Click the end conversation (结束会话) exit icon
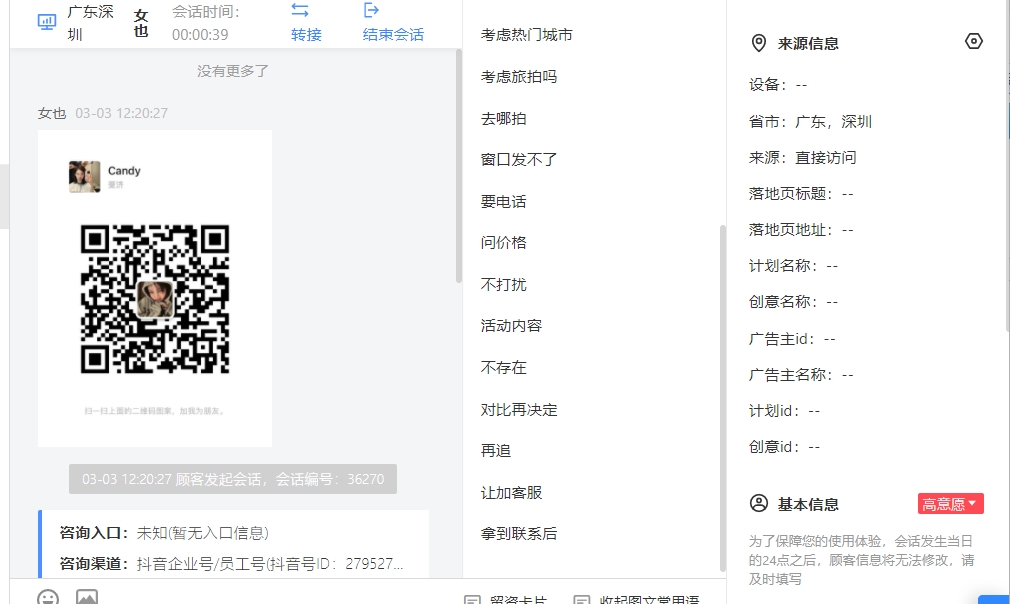This screenshot has width=1010, height=604. (x=371, y=10)
